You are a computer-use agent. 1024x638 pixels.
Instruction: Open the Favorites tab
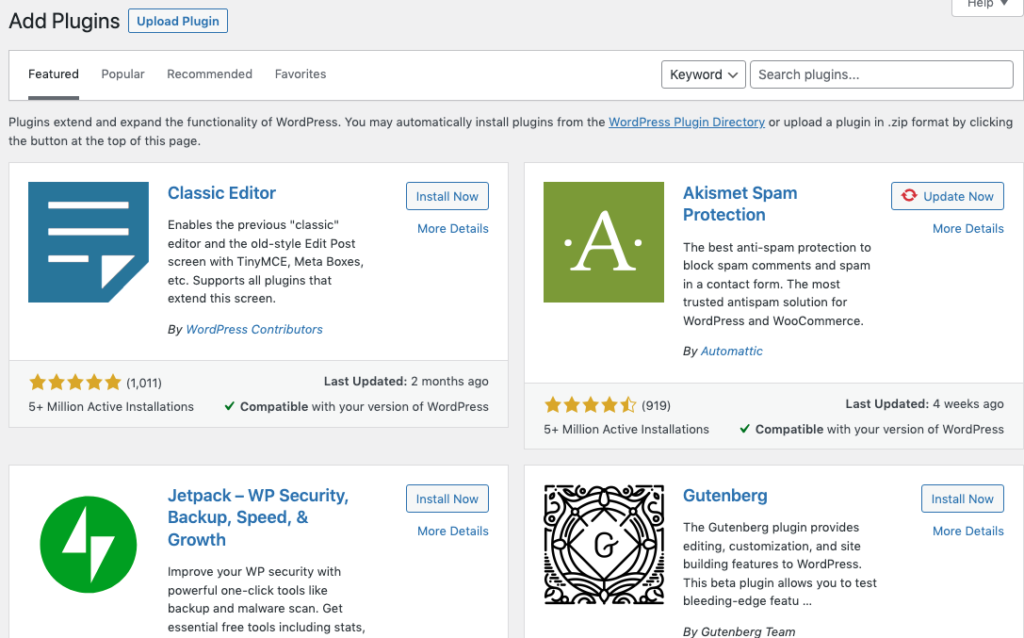tap(300, 74)
